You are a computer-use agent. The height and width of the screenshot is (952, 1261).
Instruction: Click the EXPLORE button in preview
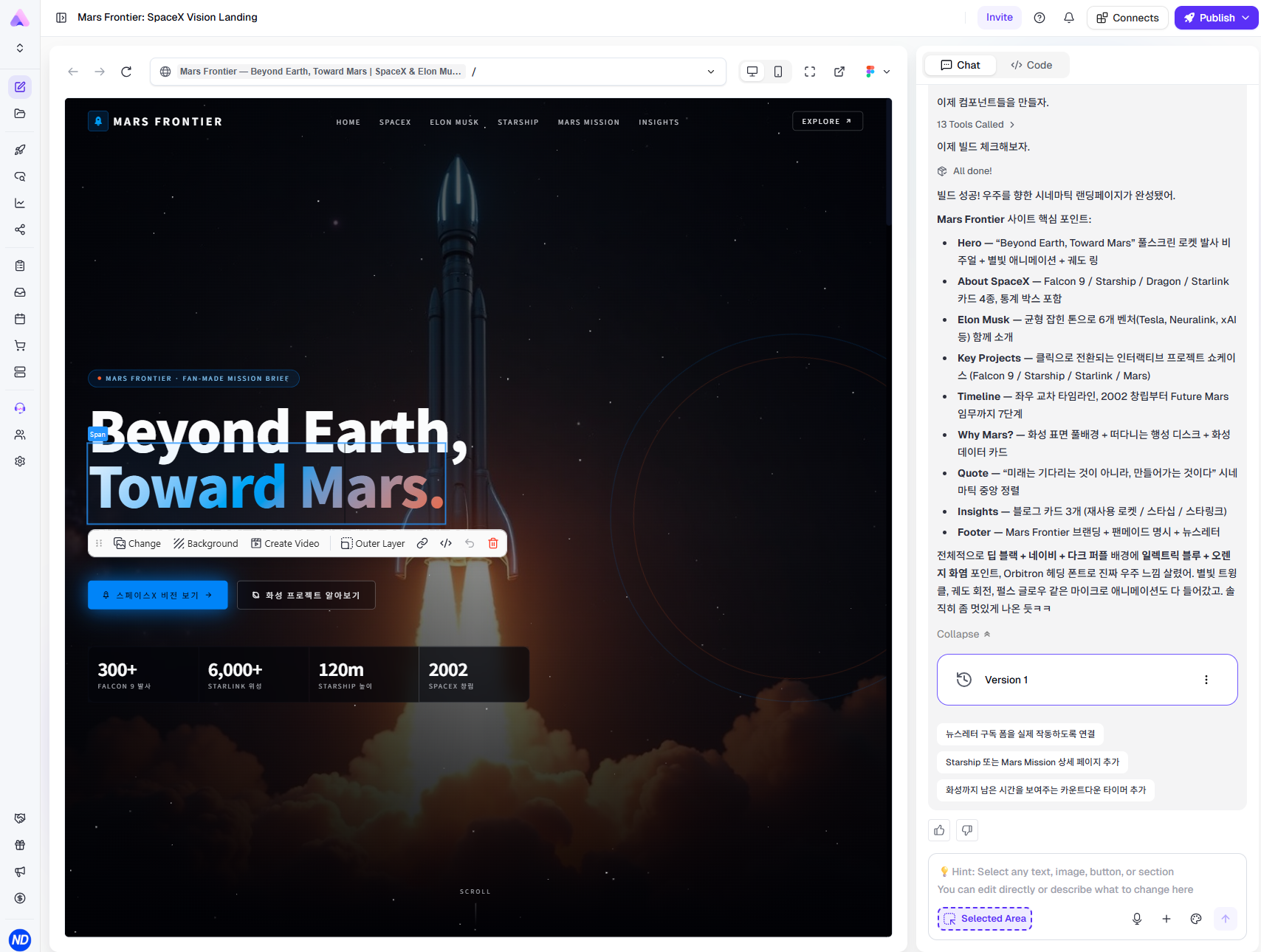click(x=828, y=121)
